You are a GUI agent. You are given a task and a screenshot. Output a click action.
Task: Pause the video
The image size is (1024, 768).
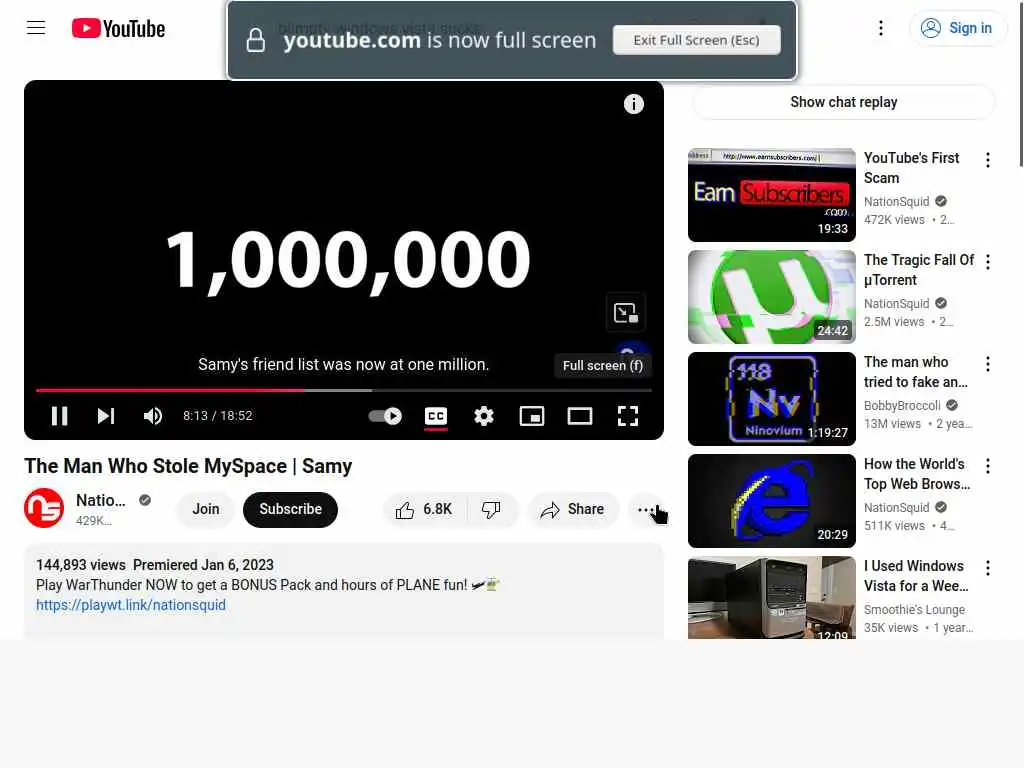pos(59,416)
